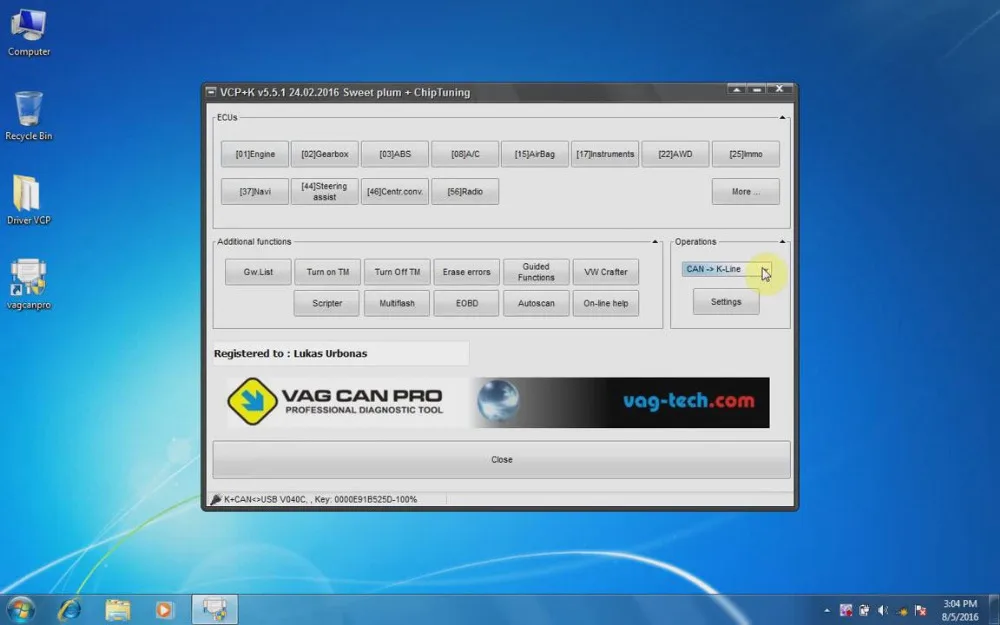Open the [46]Centr.conv. module
Screen dimensions: 1000x625
[x=395, y=191]
